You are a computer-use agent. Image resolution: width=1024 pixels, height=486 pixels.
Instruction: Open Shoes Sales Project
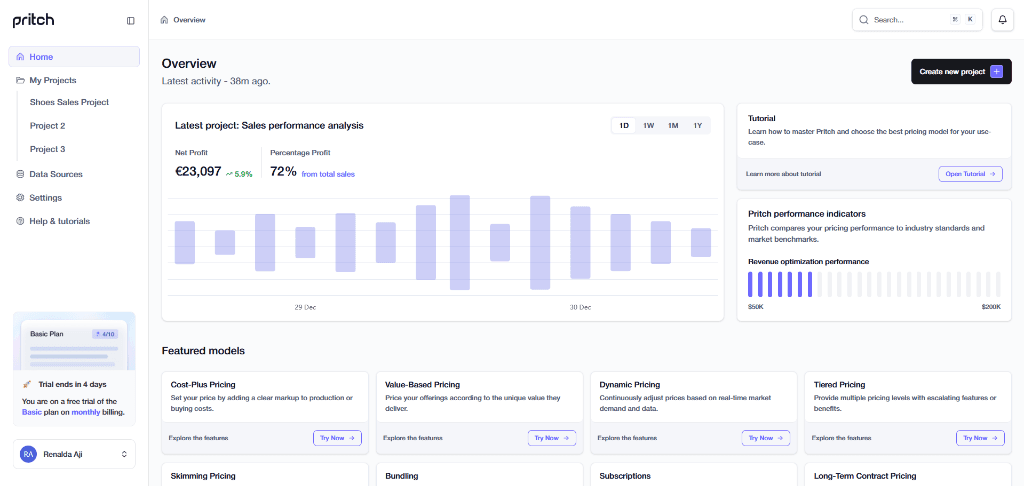tap(69, 103)
